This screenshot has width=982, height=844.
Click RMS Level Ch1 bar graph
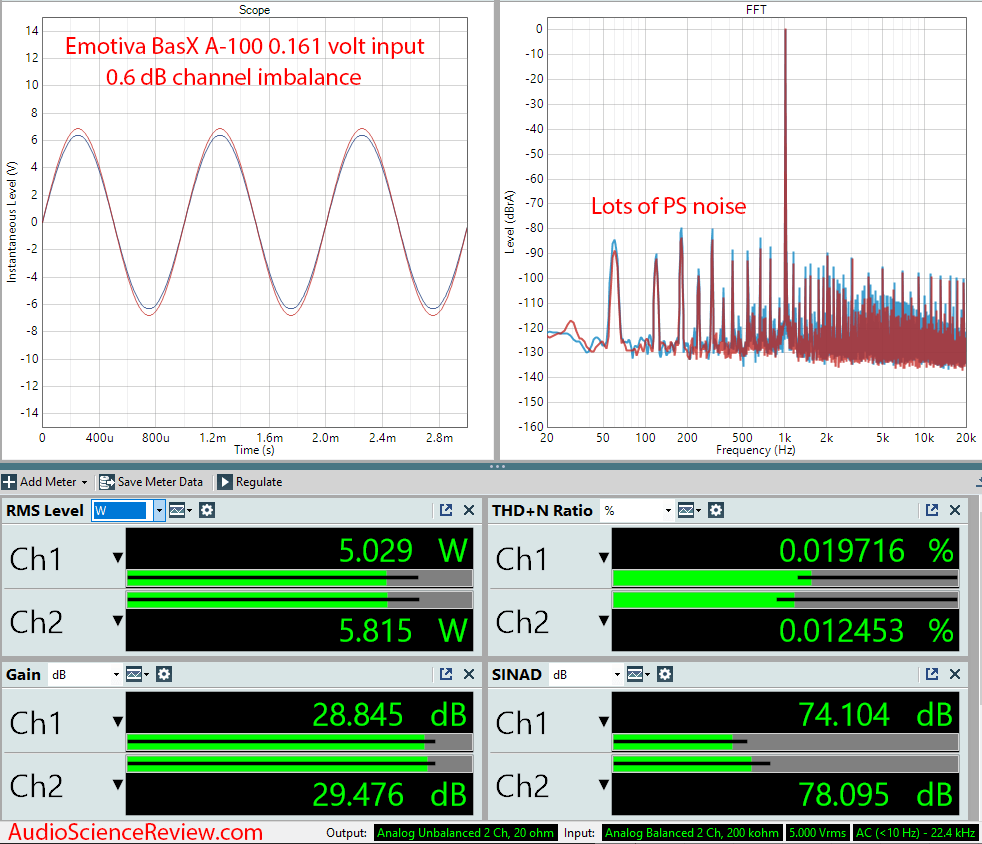299,578
